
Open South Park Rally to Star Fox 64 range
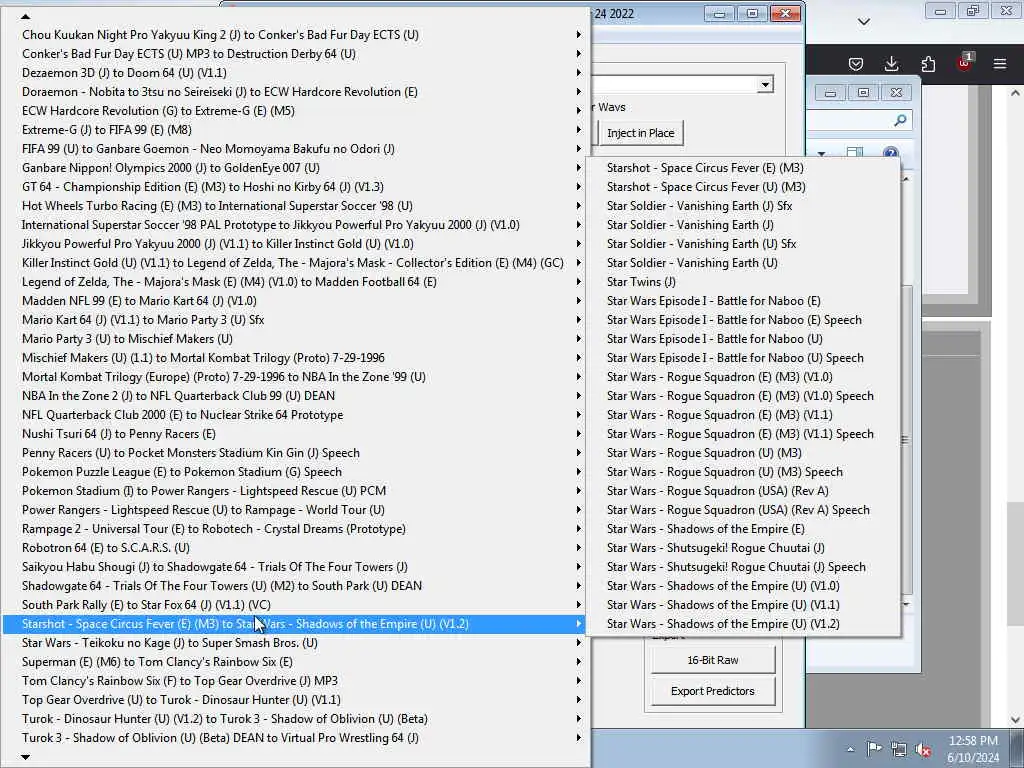[x=296, y=605]
